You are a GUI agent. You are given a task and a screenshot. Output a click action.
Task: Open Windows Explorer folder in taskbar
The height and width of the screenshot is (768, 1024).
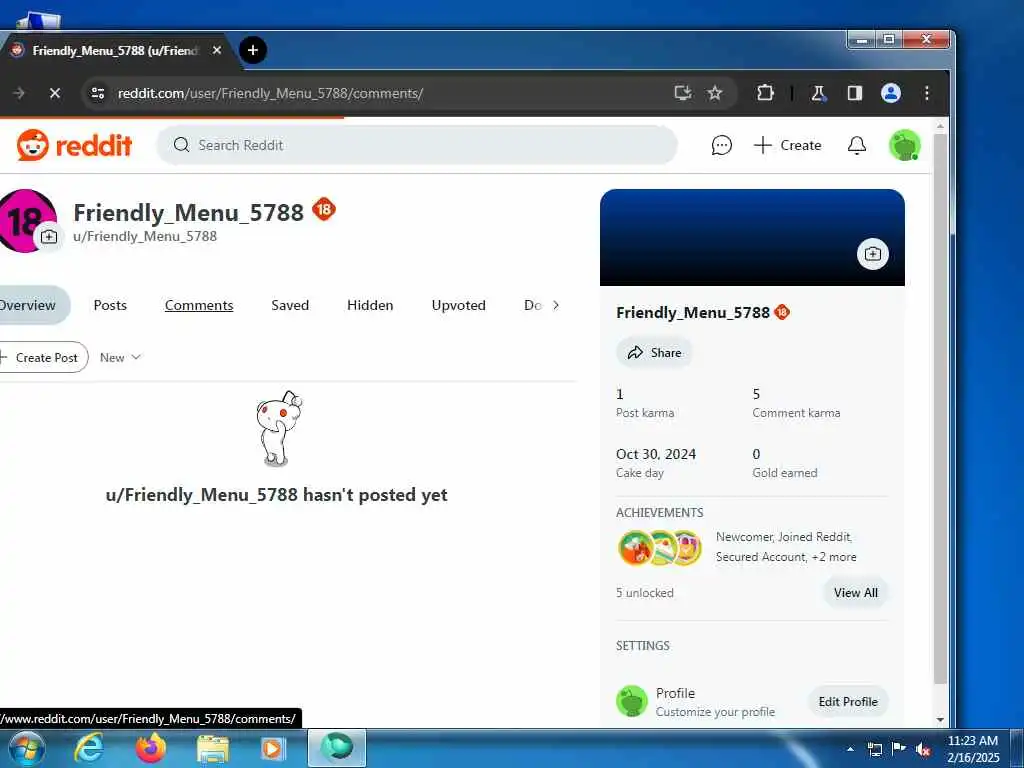[213, 750]
